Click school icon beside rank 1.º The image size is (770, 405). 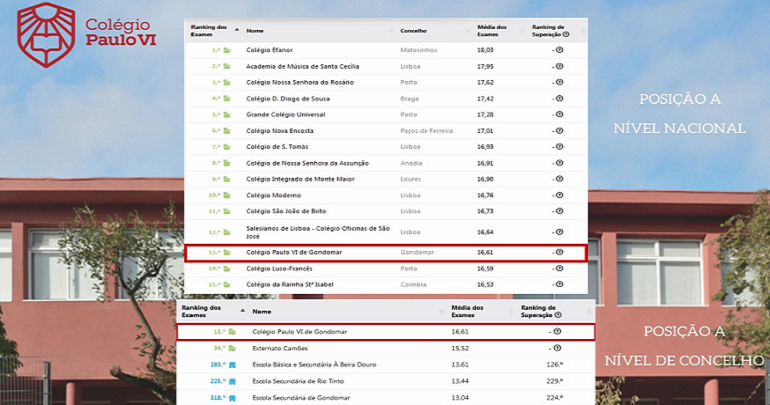click(227, 50)
